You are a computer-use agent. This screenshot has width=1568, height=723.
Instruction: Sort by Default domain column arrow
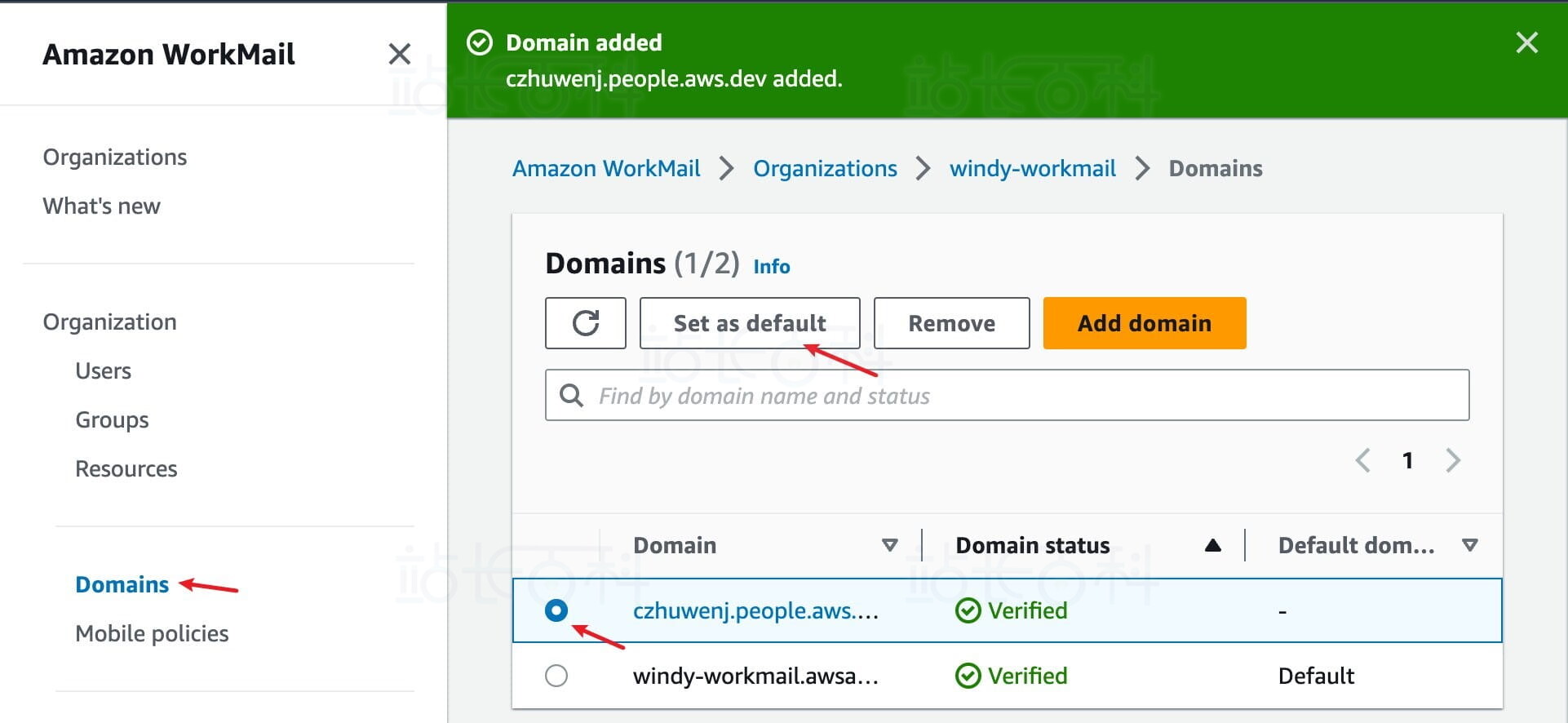click(1469, 545)
